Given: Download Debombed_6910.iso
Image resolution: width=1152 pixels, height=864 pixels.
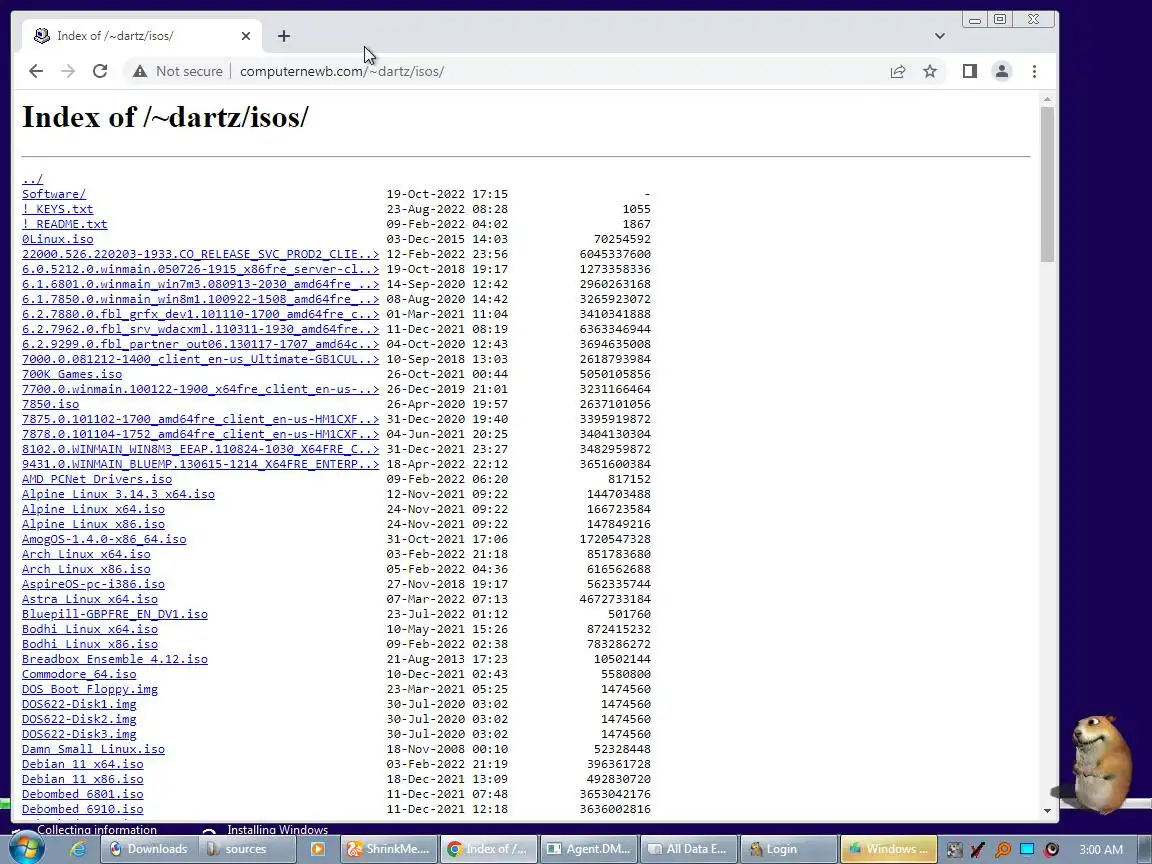Looking at the screenshot, I should click(x=82, y=809).
